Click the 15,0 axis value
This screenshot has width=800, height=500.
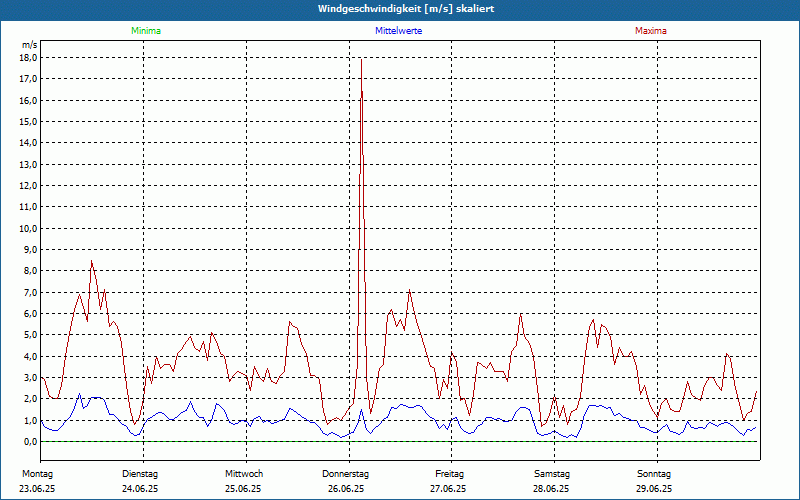coord(29,121)
